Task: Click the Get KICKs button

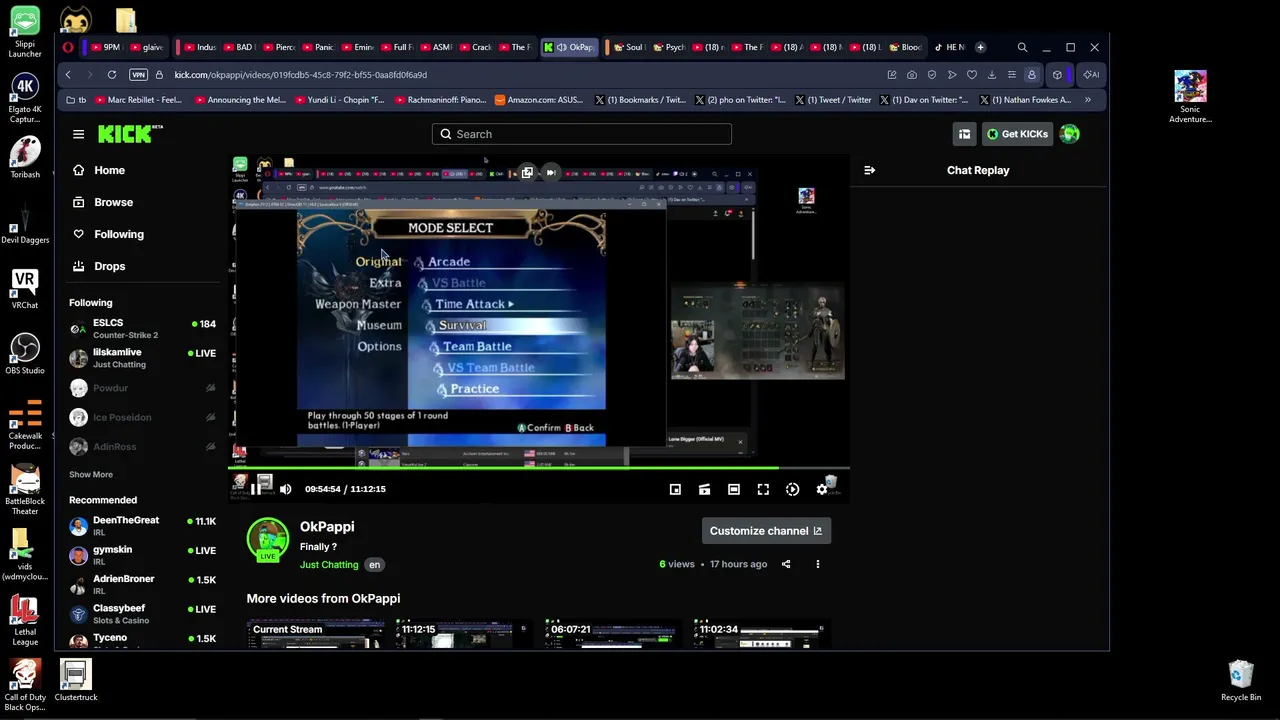Action: point(1017,134)
